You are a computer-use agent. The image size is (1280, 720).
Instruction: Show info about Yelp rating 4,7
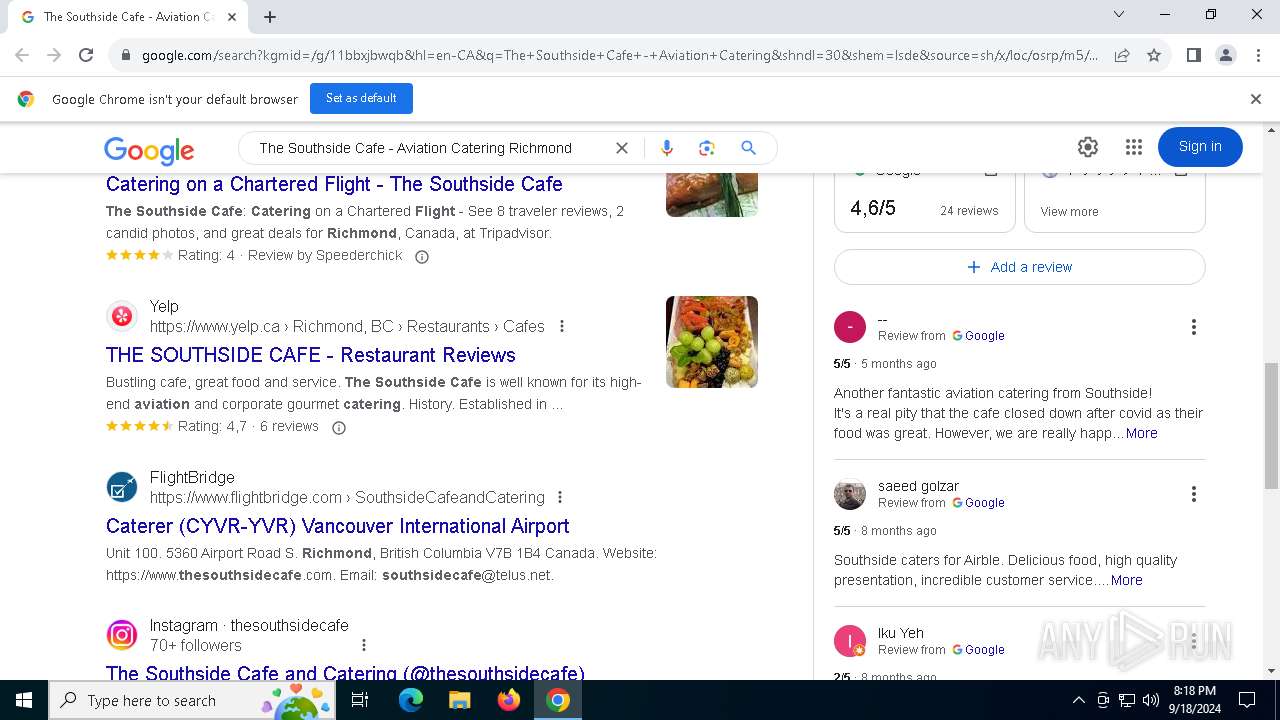339,427
